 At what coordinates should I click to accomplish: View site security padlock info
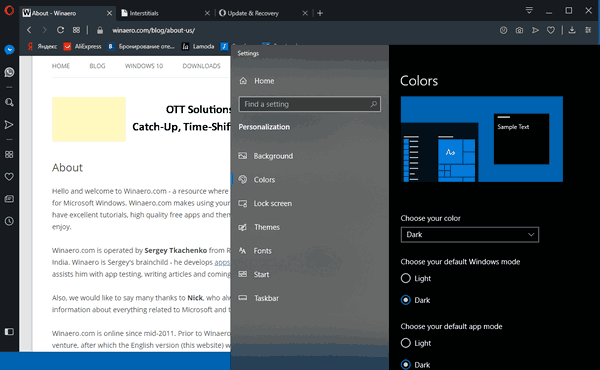pos(100,30)
